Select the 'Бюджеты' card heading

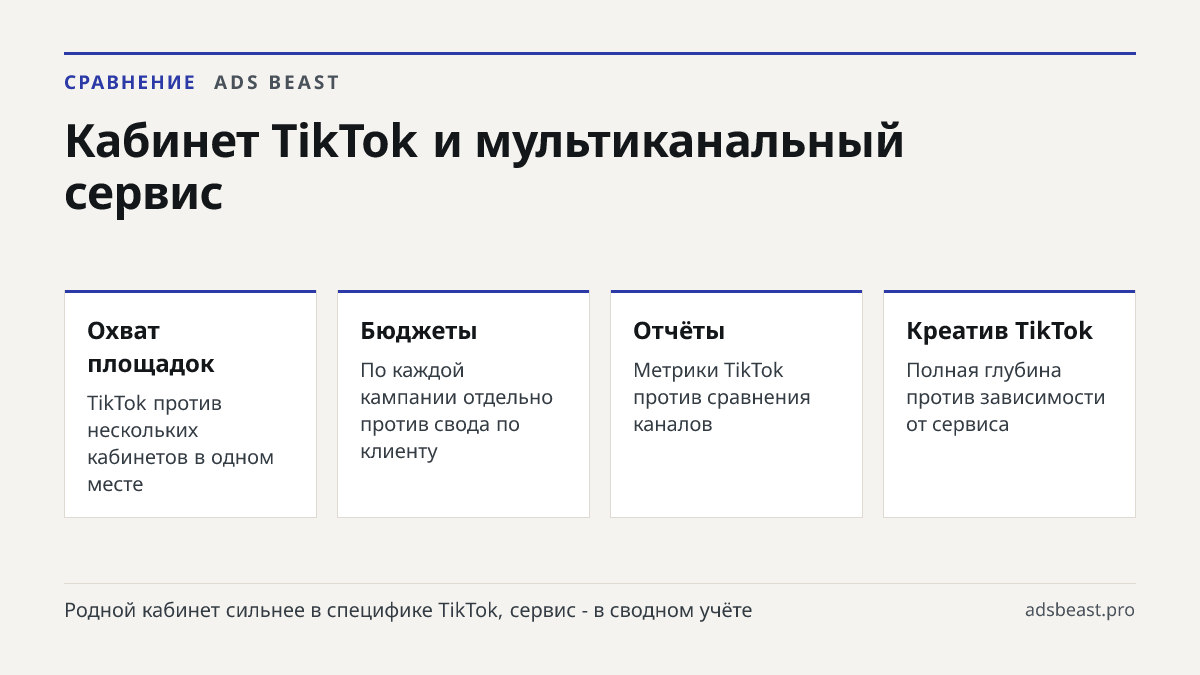(419, 331)
